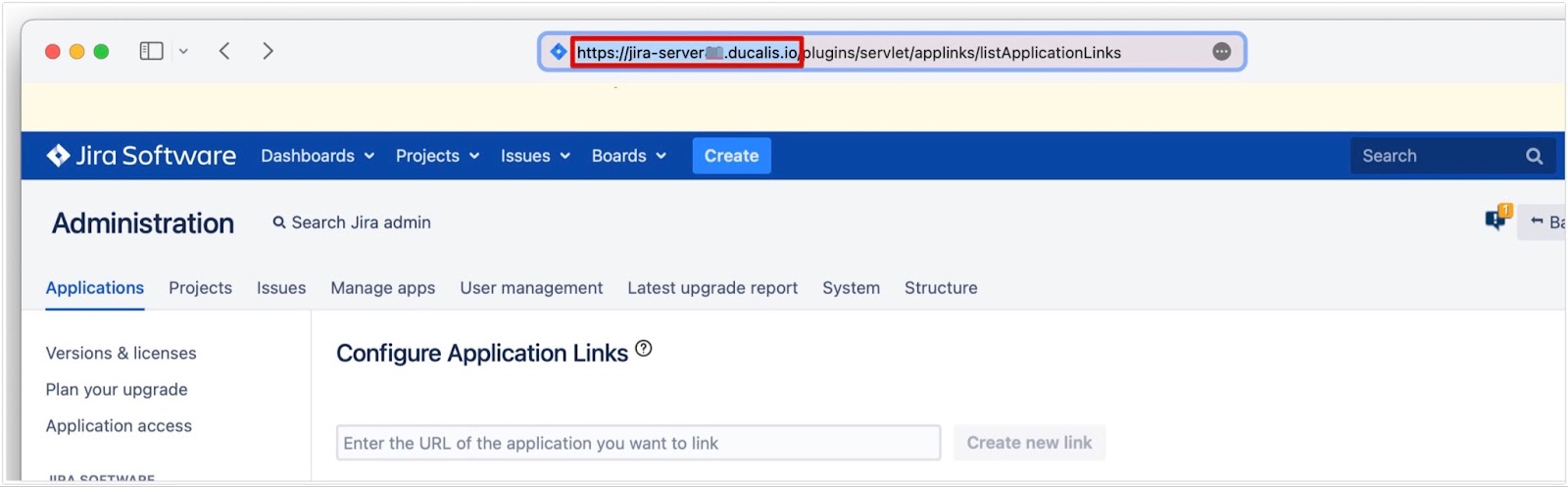Go back with the browser back arrow
The height and width of the screenshot is (487, 1568).
coord(224,51)
